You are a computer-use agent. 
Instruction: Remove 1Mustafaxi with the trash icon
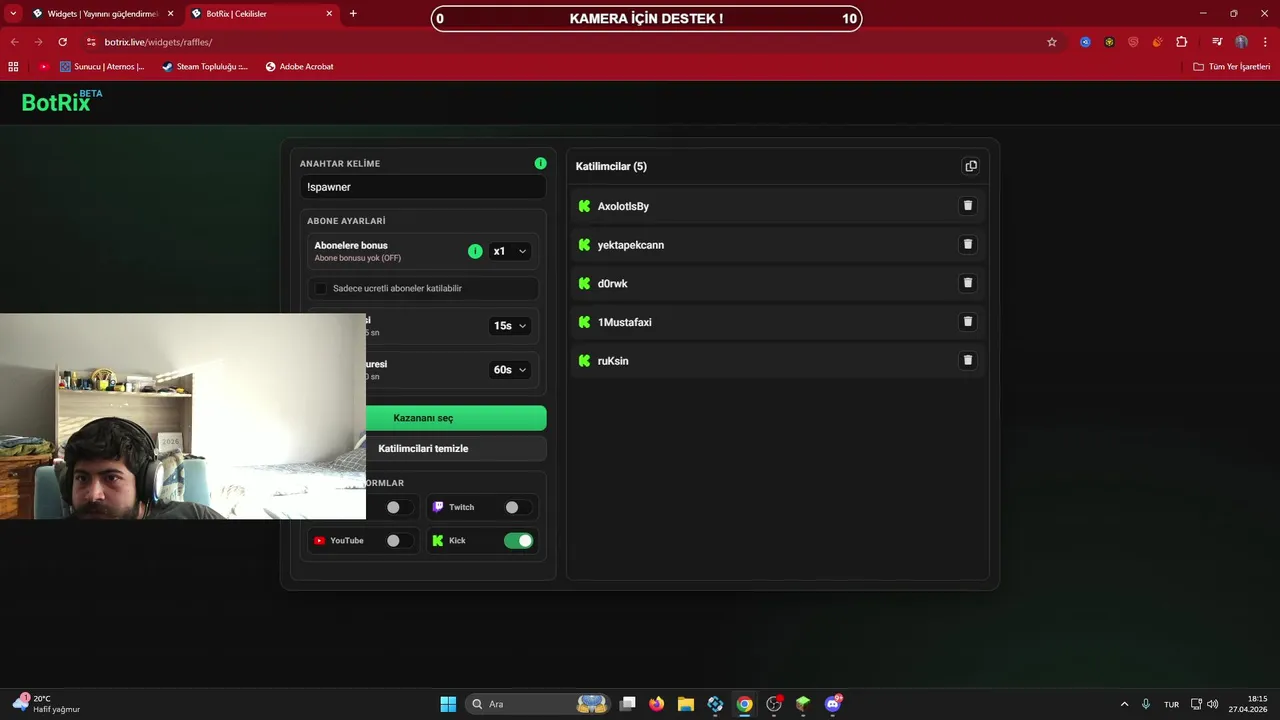(x=967, y=321)
